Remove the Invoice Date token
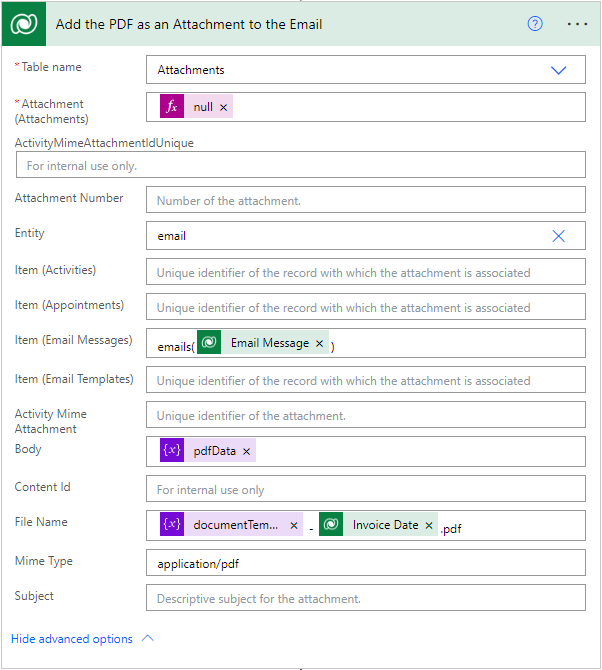This screenshot has height=670, width=602. click(x=428, y=525)
